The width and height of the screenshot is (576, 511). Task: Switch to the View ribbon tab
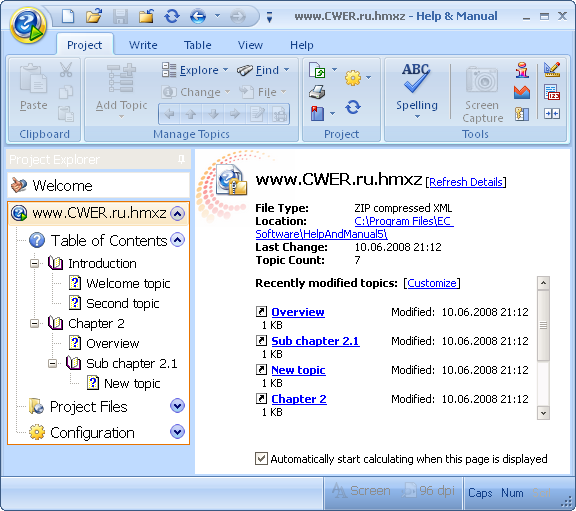pos(250,45)
